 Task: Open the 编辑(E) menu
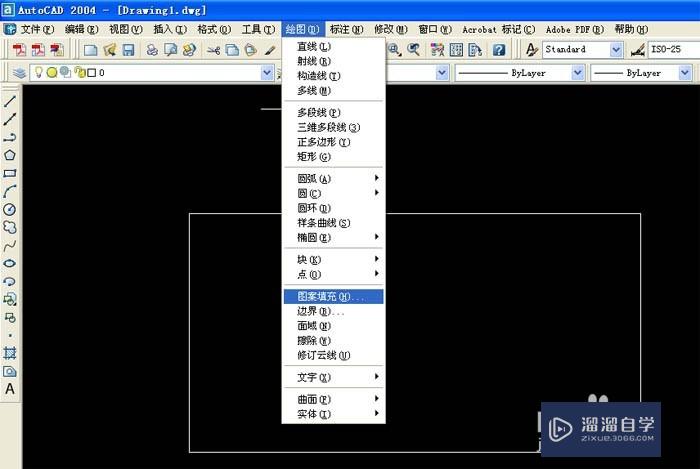click(x=81, y=29)
